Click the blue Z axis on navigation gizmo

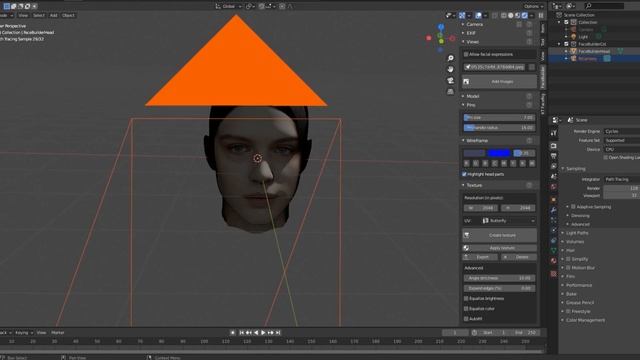pyautogui.click(x=441, y=27)
